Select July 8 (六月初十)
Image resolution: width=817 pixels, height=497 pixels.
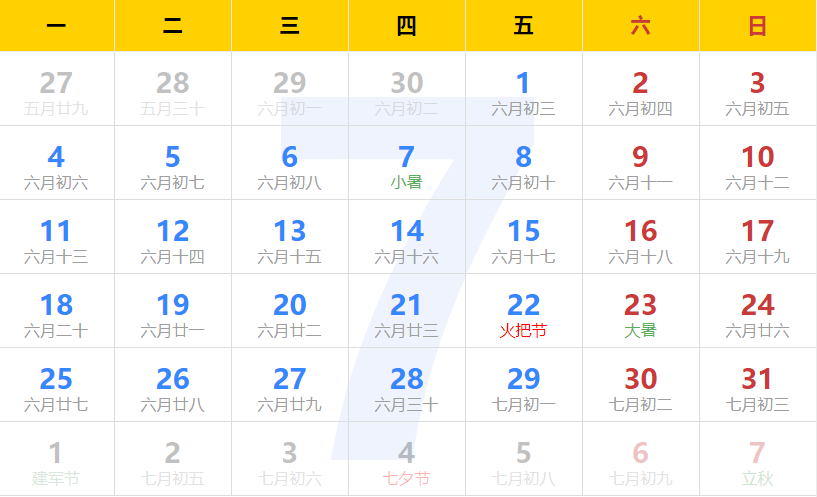click(524, 163)
